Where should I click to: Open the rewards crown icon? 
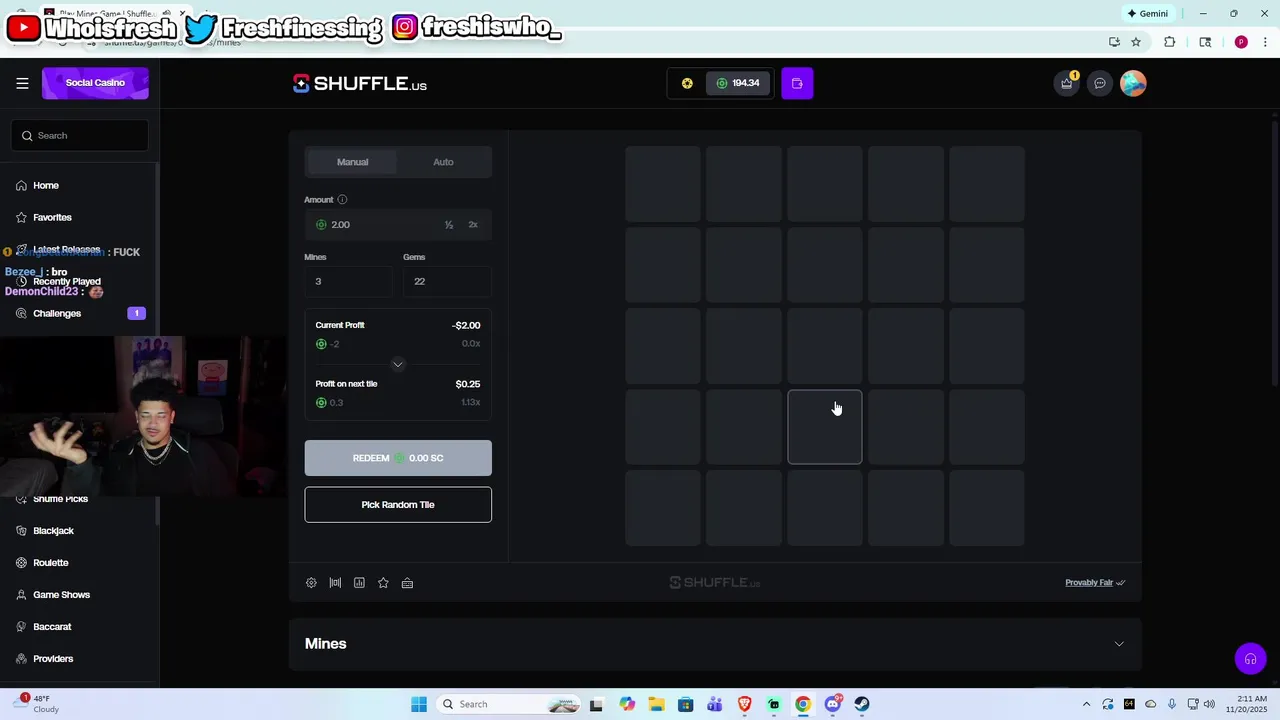coord(1067,83)
